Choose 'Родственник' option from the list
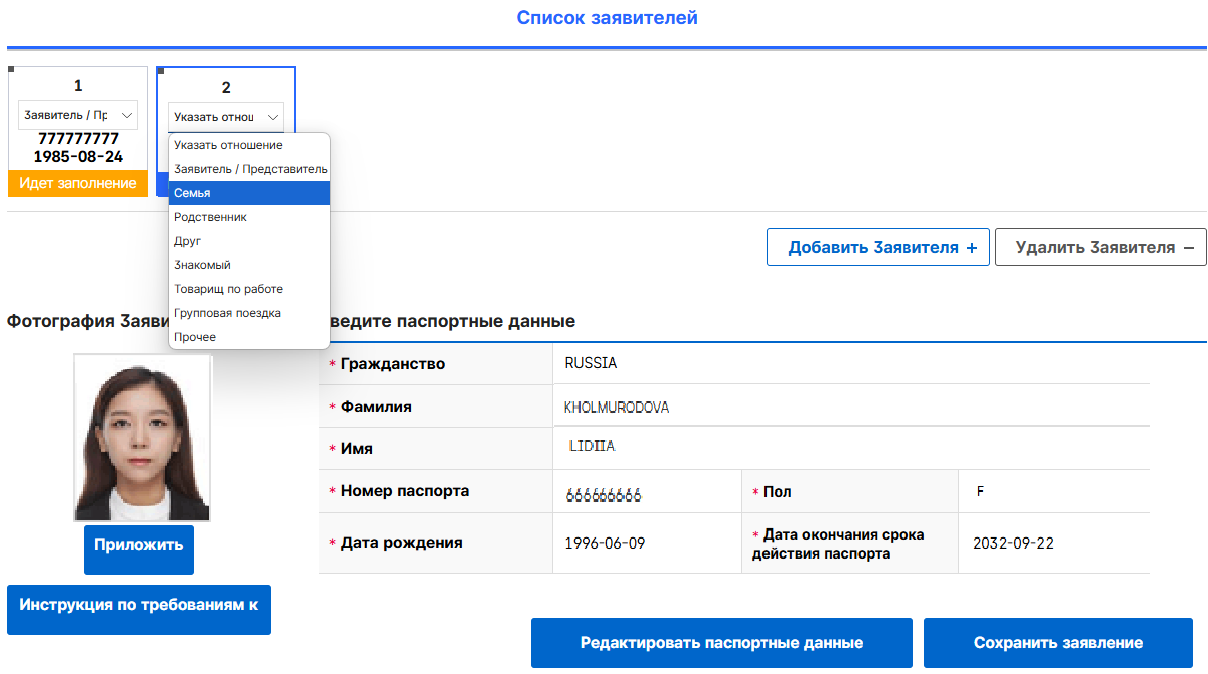Image resolution: width=1208 pixels, height=674 pixels. [249, 217]
